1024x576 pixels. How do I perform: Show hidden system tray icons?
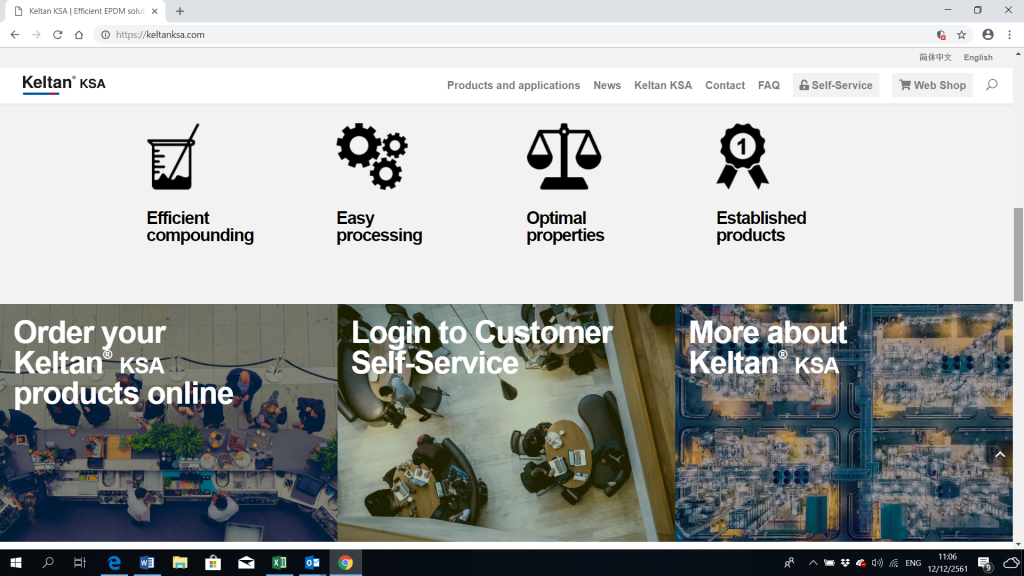[812, 563]
